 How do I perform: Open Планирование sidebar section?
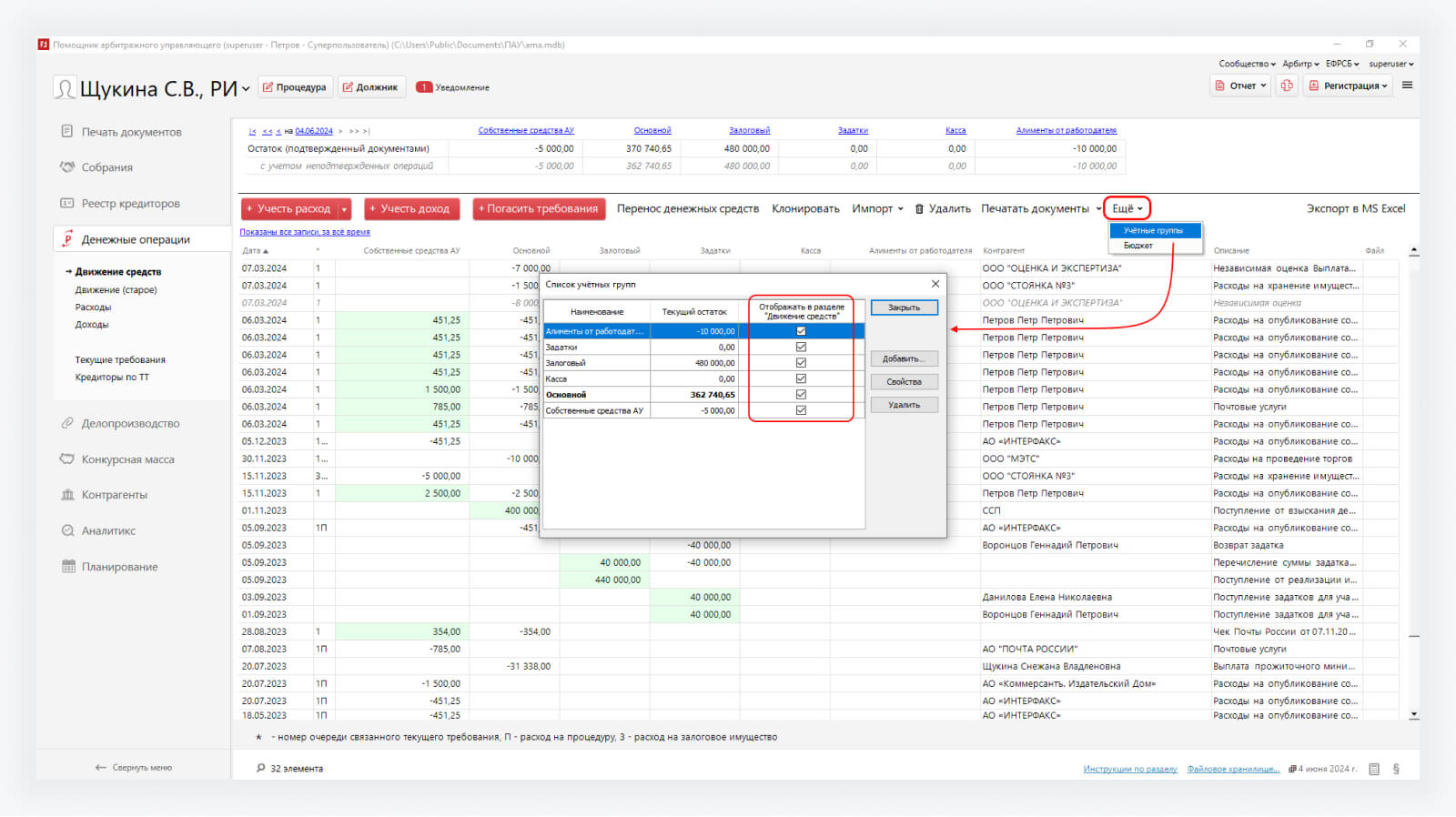click(109, 567)
